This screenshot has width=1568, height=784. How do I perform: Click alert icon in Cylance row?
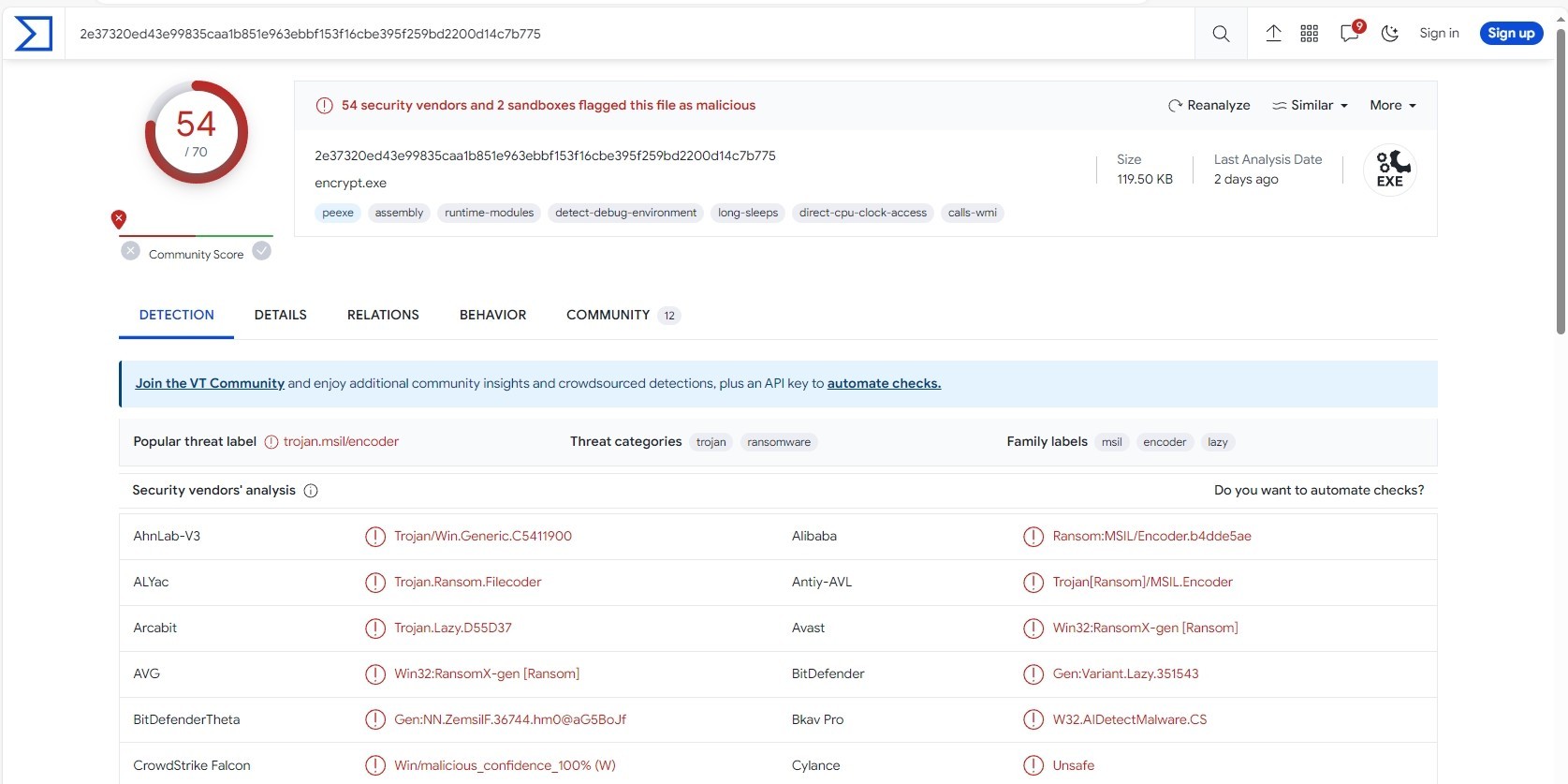pyautogui.click(x=1033, y=766)
